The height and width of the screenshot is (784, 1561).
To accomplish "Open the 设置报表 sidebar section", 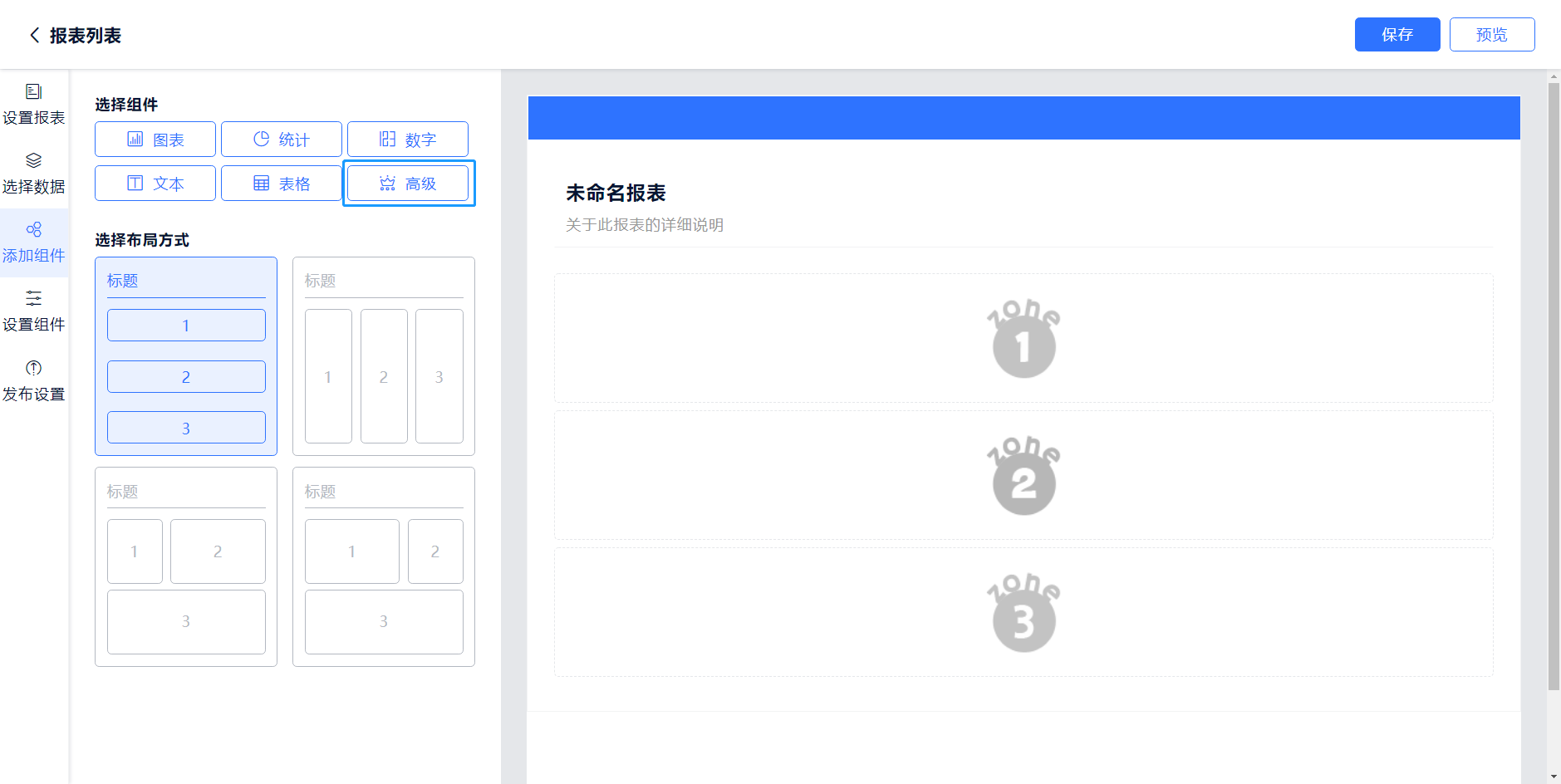I will pos(34,104).
